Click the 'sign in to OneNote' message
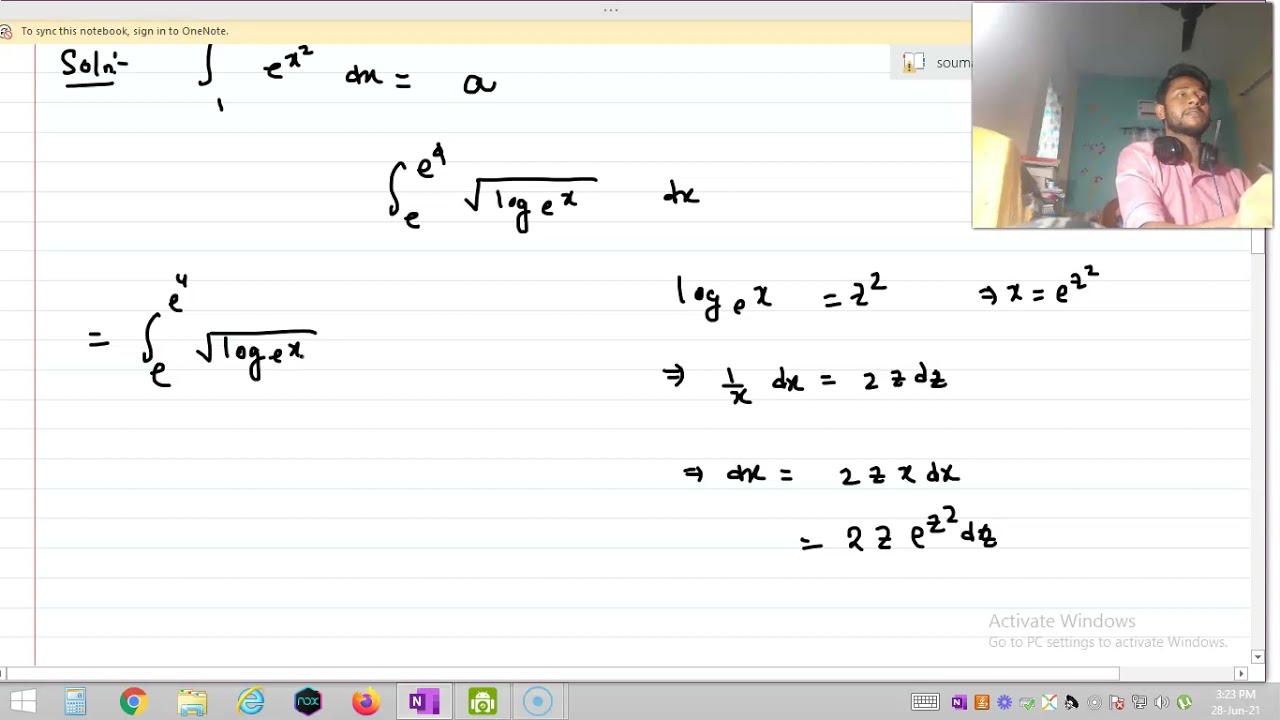The height and width of the screenshot is (720, 1280). (125, 31)
